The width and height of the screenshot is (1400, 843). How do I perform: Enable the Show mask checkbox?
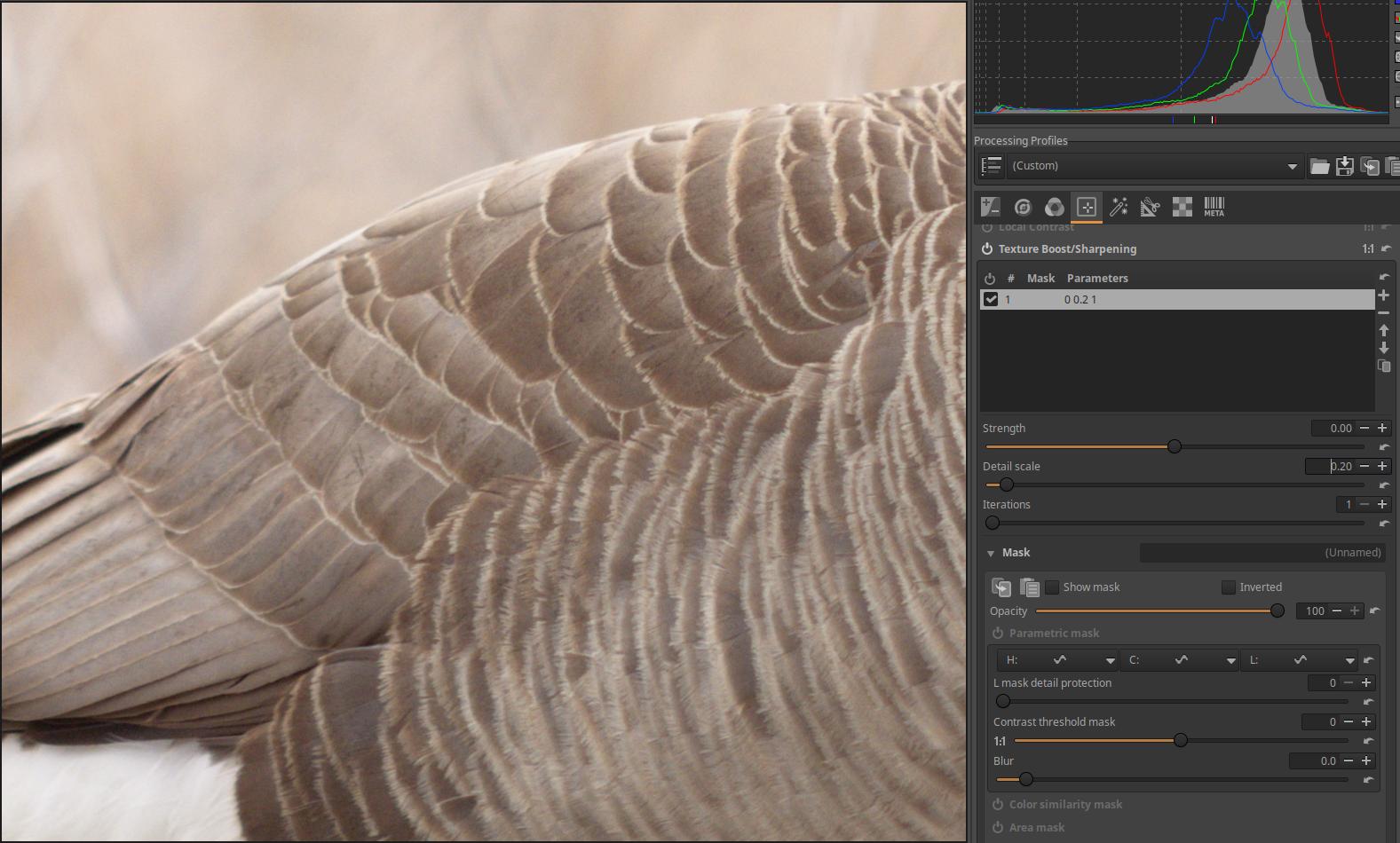click(x=1052, y=587)
